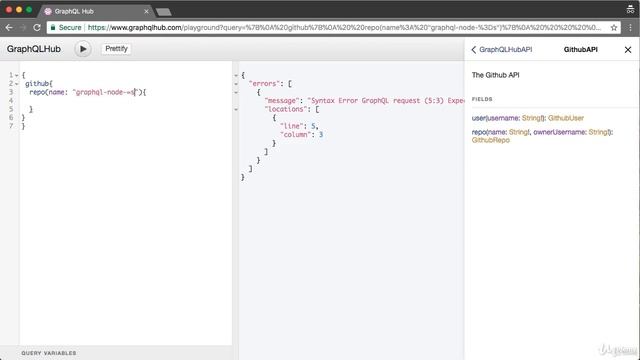The image size is (640, 360).
Task: Open the GithubUser type link
Action: 566,118
